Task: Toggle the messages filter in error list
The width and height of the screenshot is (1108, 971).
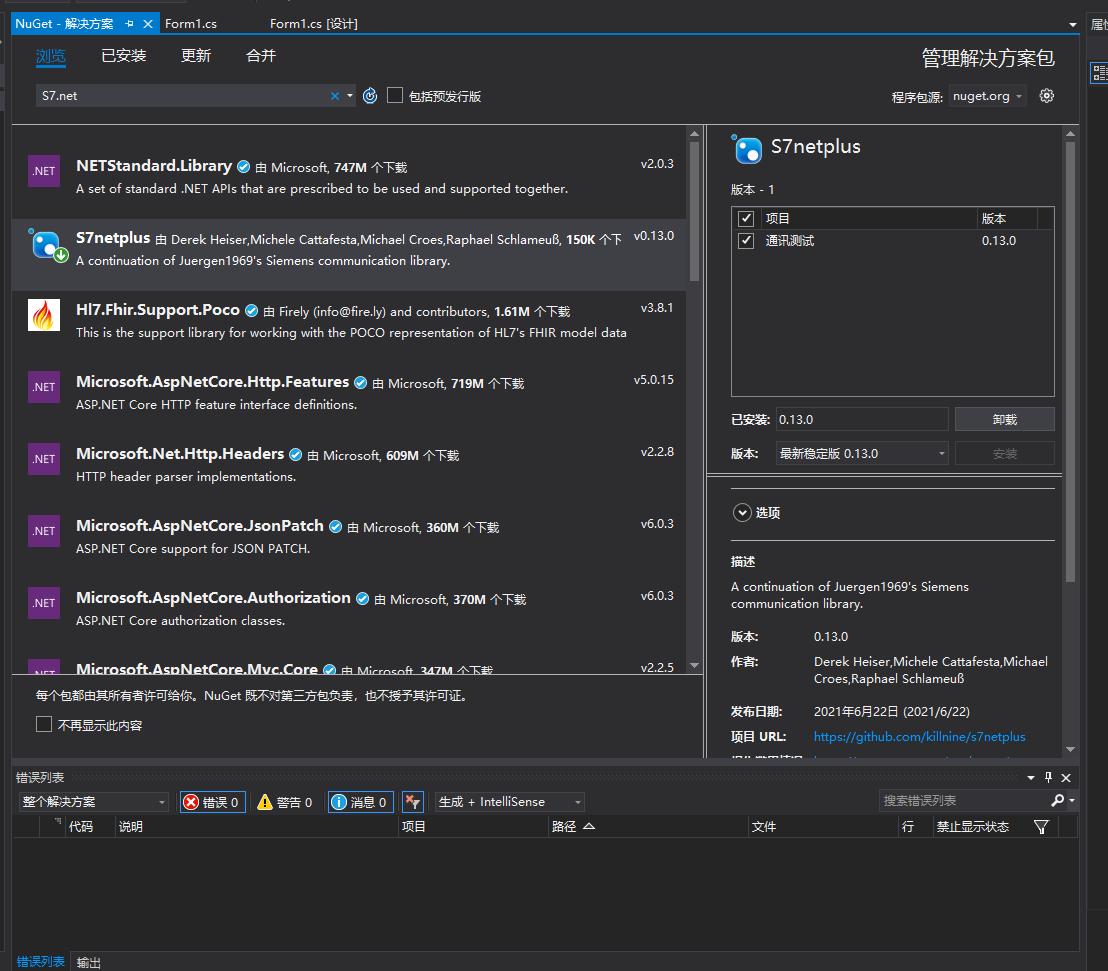Action: tap(360, 801)
